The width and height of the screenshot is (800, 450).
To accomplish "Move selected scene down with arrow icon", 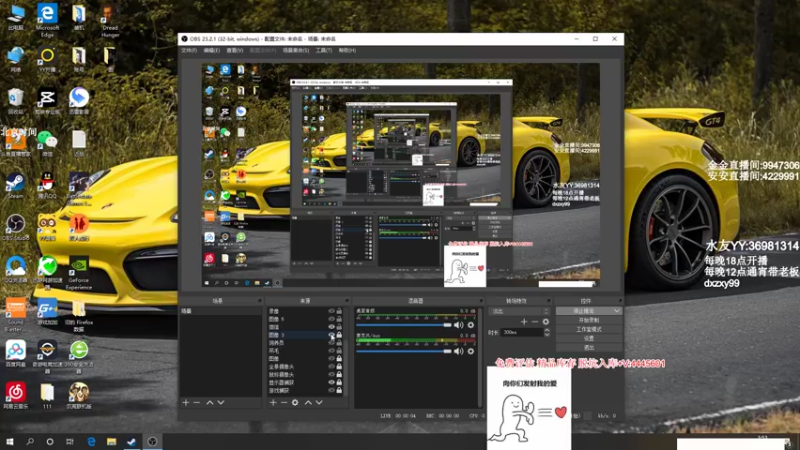I will 221,402.
